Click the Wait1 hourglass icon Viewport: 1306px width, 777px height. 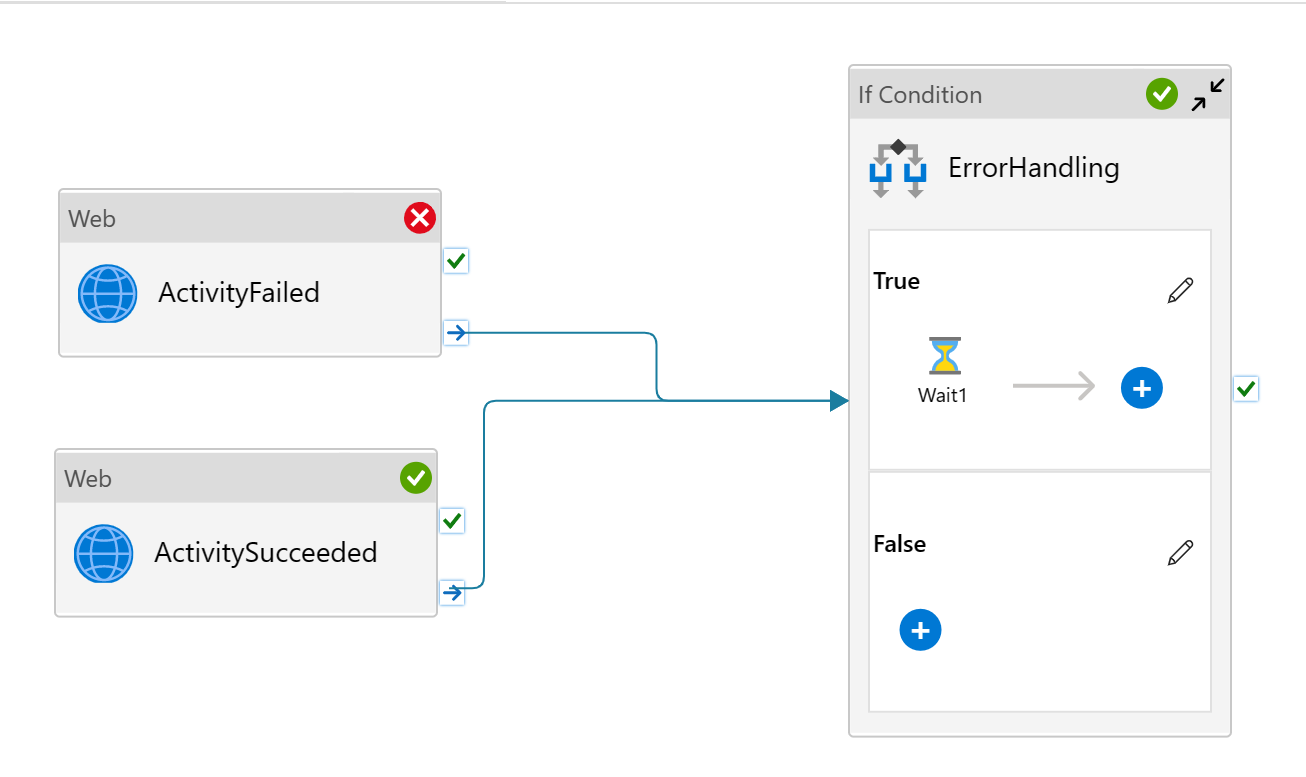pos(942,356)
